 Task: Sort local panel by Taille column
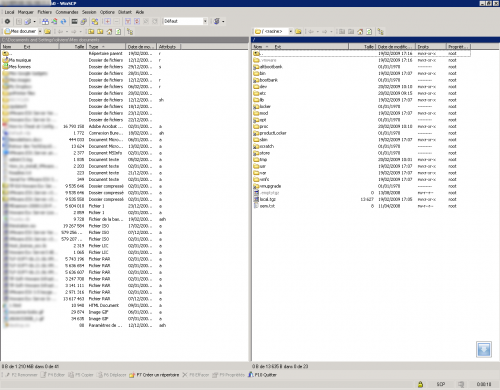click(73, 47)
